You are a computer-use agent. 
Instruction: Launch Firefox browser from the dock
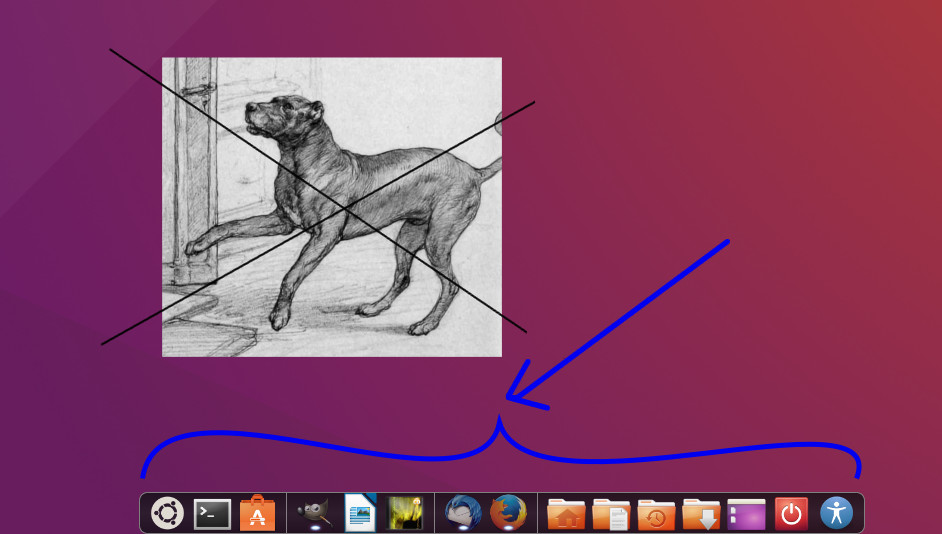(x=508, y=512)
